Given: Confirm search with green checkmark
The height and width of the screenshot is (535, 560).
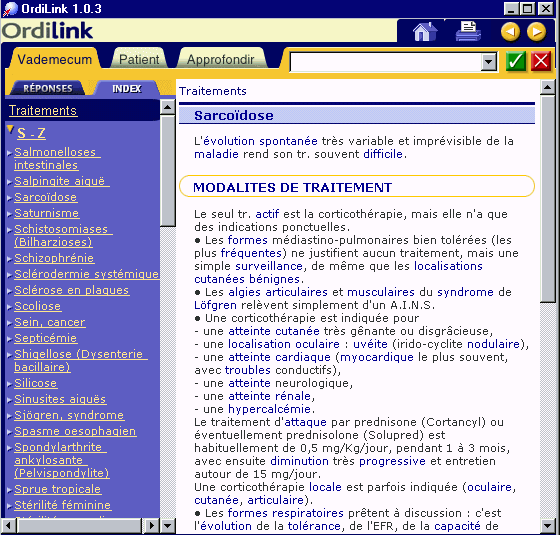Looking at the screenshot, I should pyautogui.click(x=515, y=61).
